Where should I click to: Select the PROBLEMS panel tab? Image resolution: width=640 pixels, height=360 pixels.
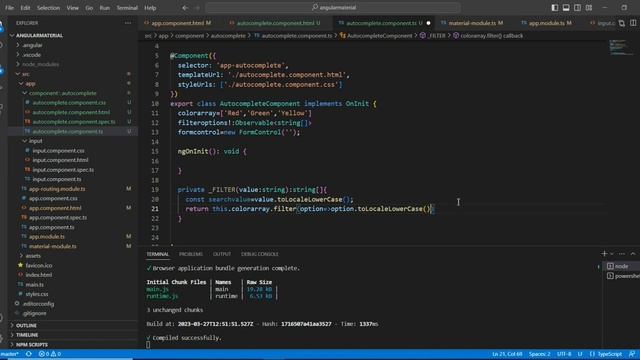191,254
